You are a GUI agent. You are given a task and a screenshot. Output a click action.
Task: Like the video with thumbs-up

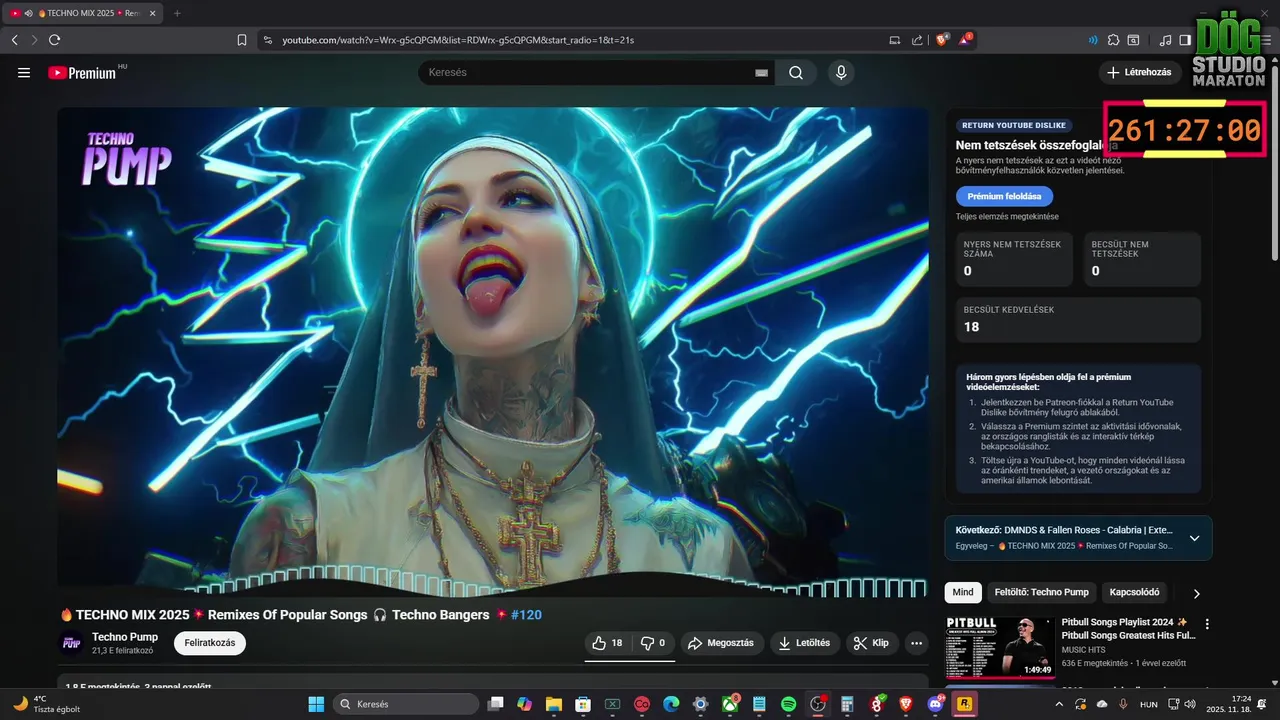pos(608,643)
